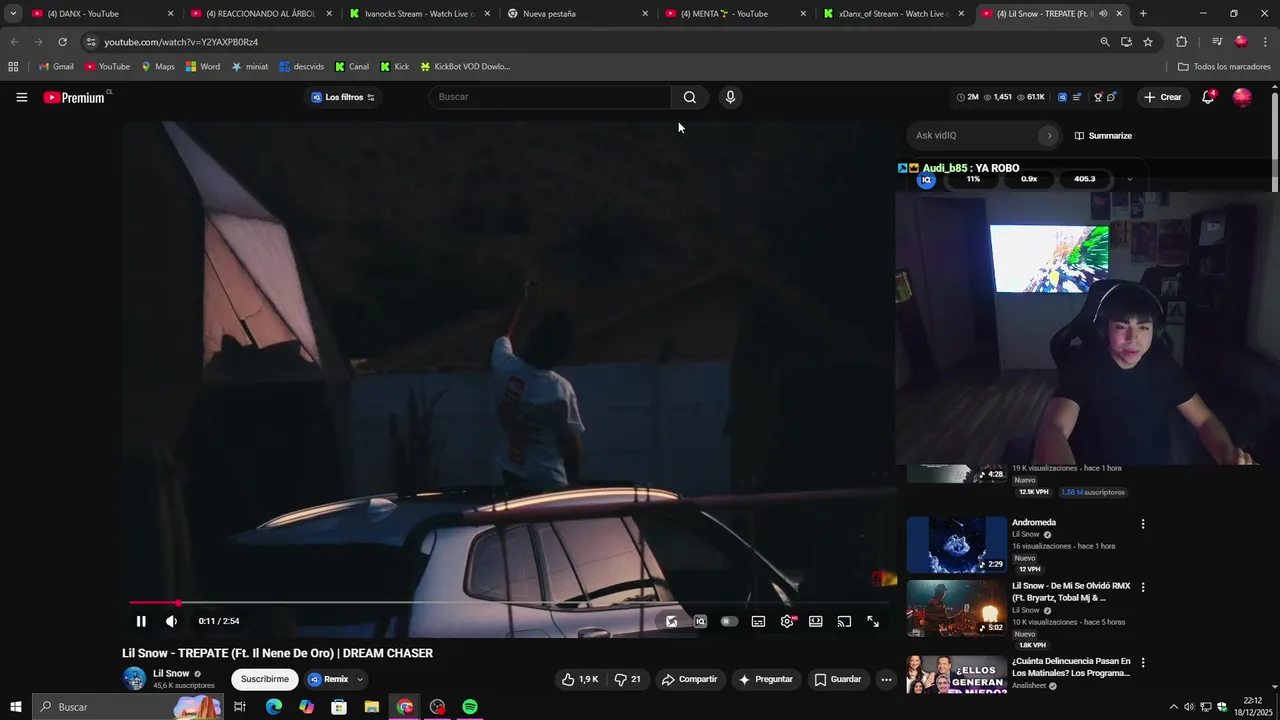
Task: Open the tab search dropdown arrow
Action: click(13, 14)
